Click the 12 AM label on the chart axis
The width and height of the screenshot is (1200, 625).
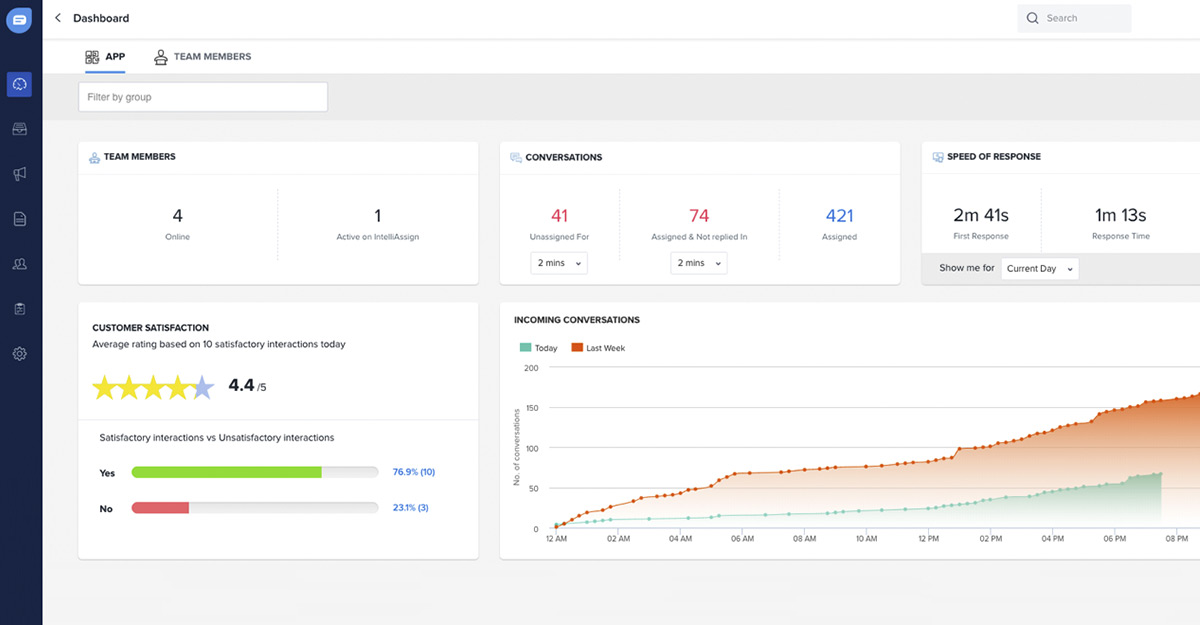(x=556, y=539)
